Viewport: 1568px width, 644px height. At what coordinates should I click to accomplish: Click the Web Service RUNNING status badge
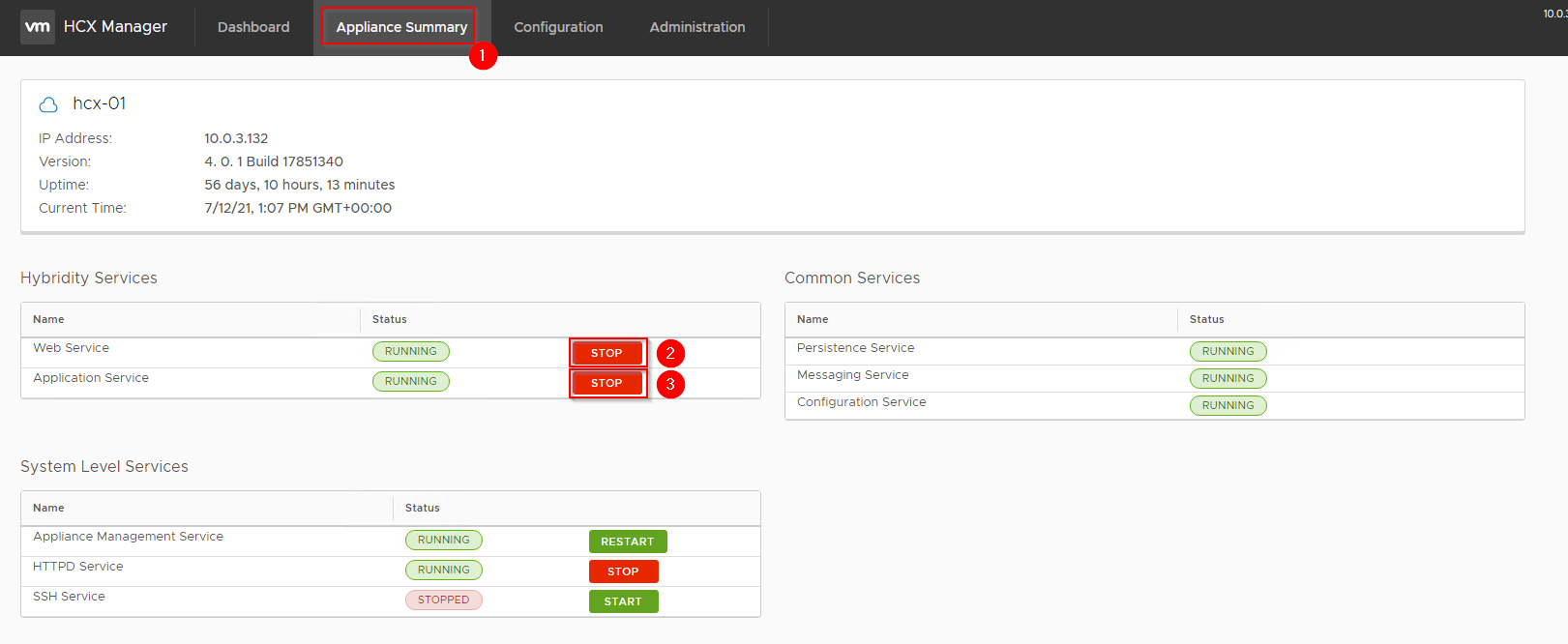[x=411, y=351]
